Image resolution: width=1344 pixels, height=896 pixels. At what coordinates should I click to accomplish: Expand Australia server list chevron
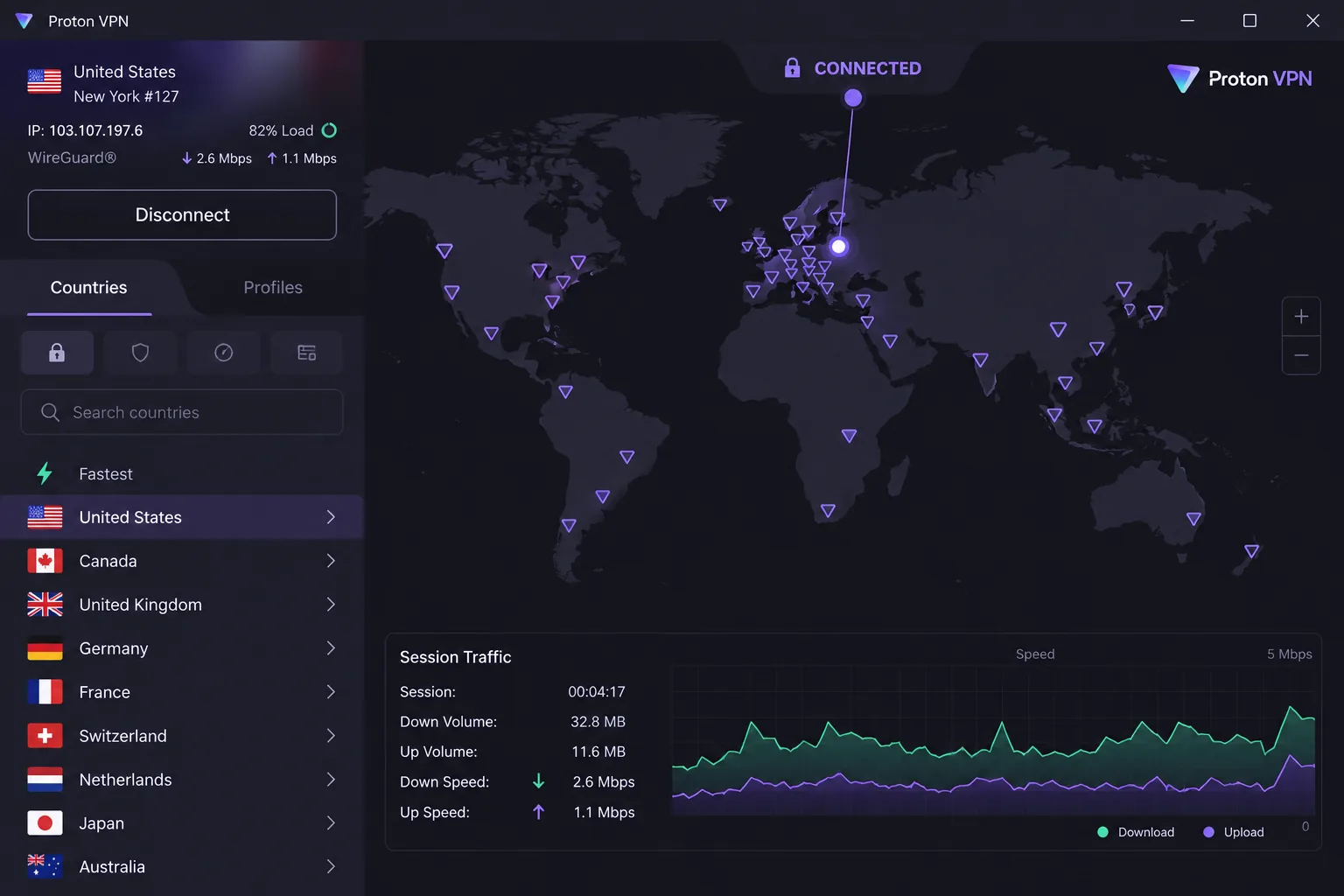point(331,867)
